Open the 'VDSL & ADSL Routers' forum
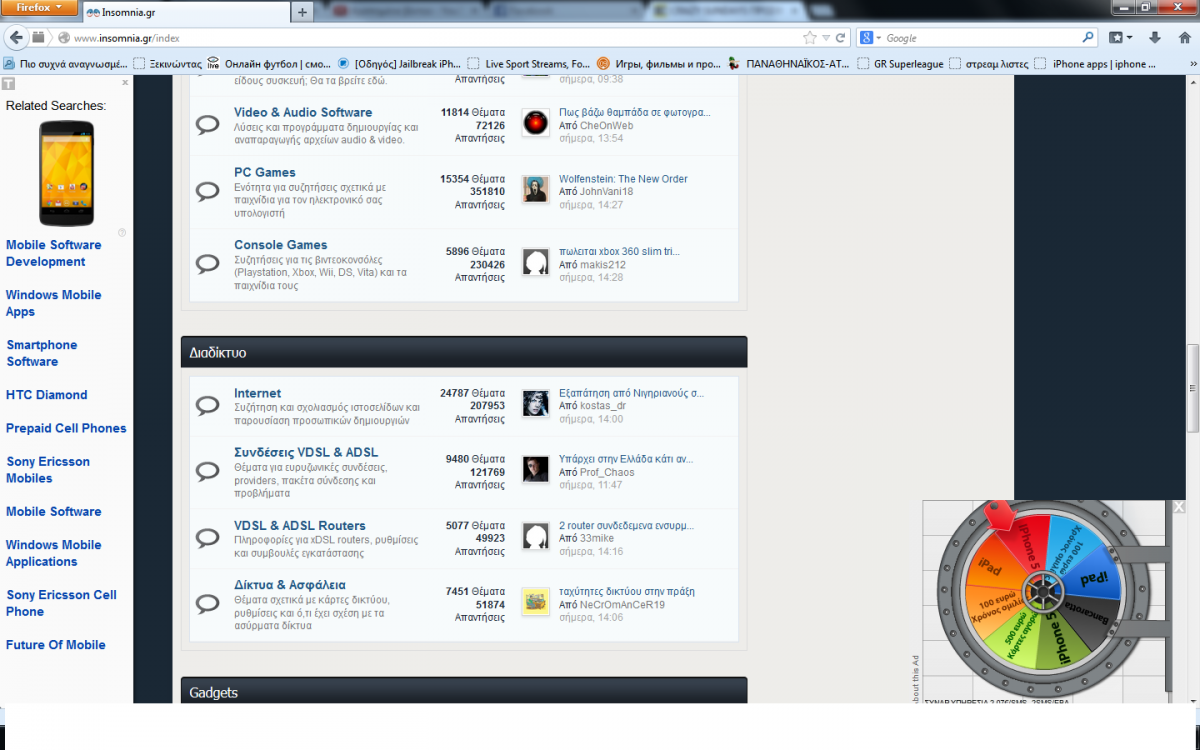Screen dimensions: 1200x750 [300, 525]
